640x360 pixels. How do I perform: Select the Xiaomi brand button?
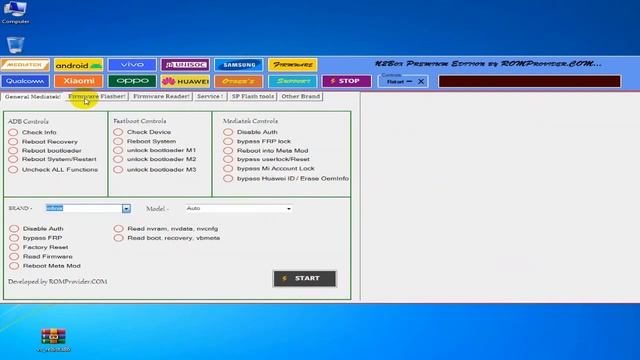[79, 81]
